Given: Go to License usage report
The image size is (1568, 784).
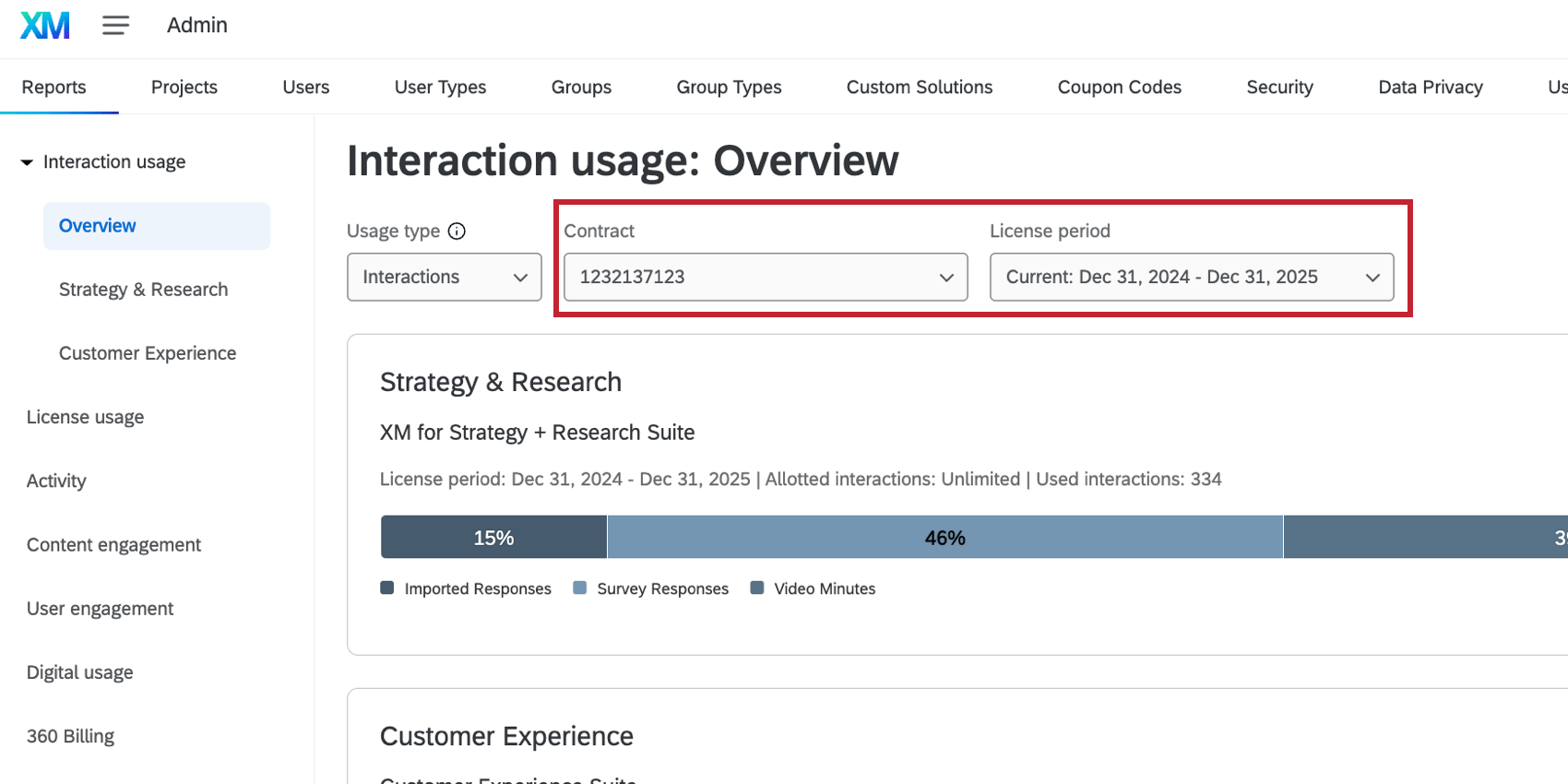Looking at the screenshot, I should tap(85, 417).
